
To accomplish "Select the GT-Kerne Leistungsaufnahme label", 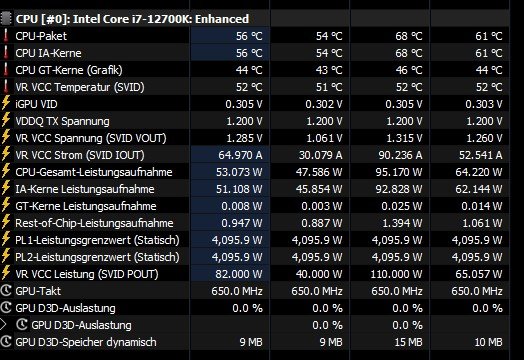I will tap(86, 206).
